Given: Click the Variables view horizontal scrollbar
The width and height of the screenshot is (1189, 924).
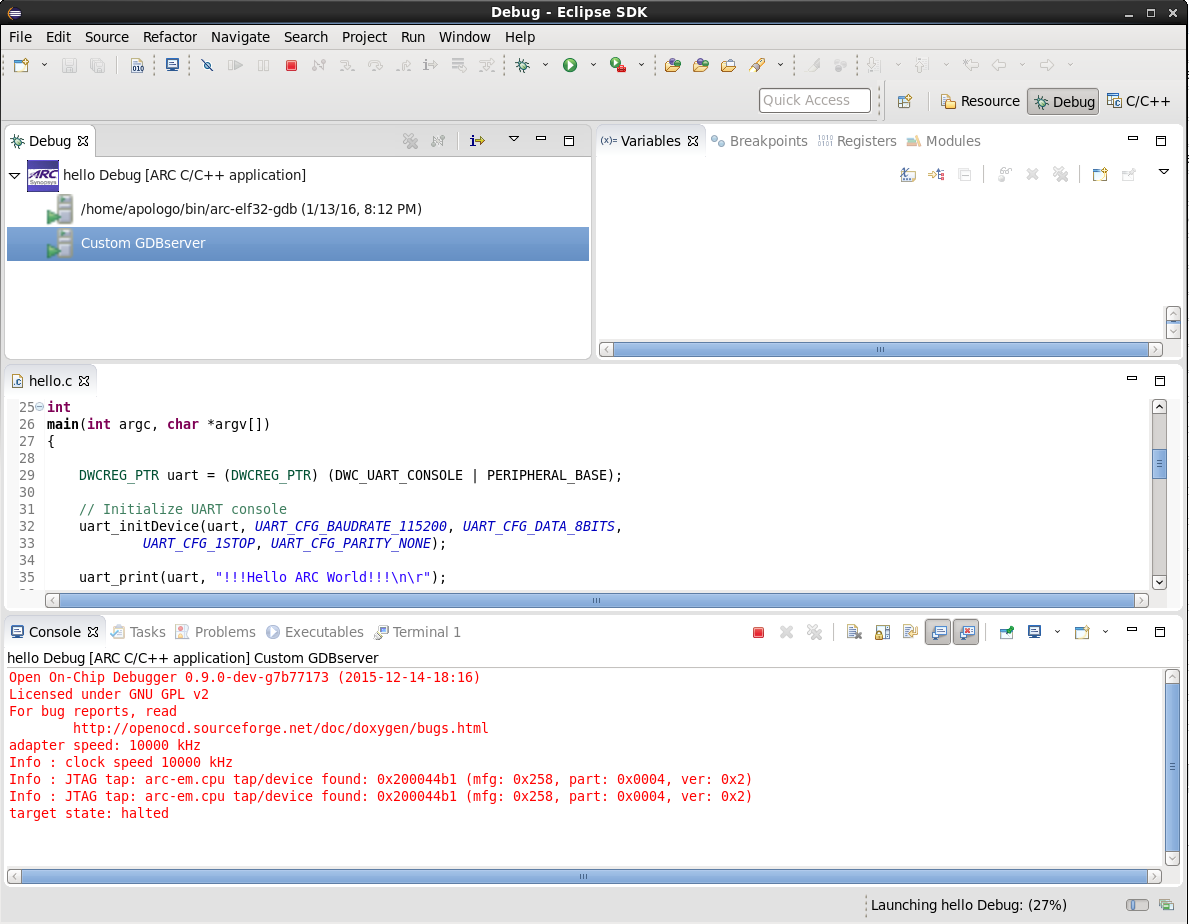Looking at the screenshot, I should 880,349.
